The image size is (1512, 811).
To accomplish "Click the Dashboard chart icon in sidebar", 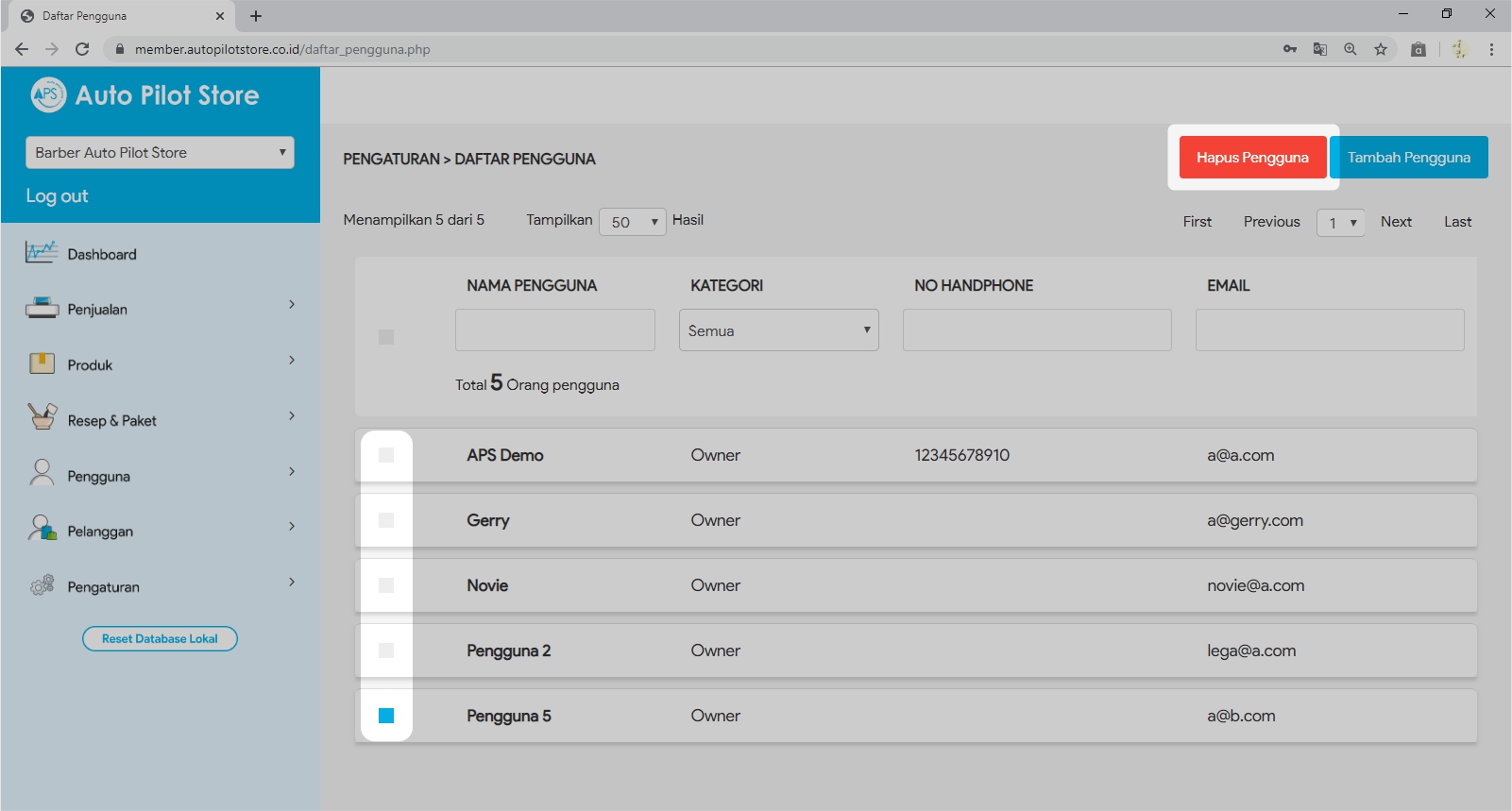I will [x=42, y=253].
